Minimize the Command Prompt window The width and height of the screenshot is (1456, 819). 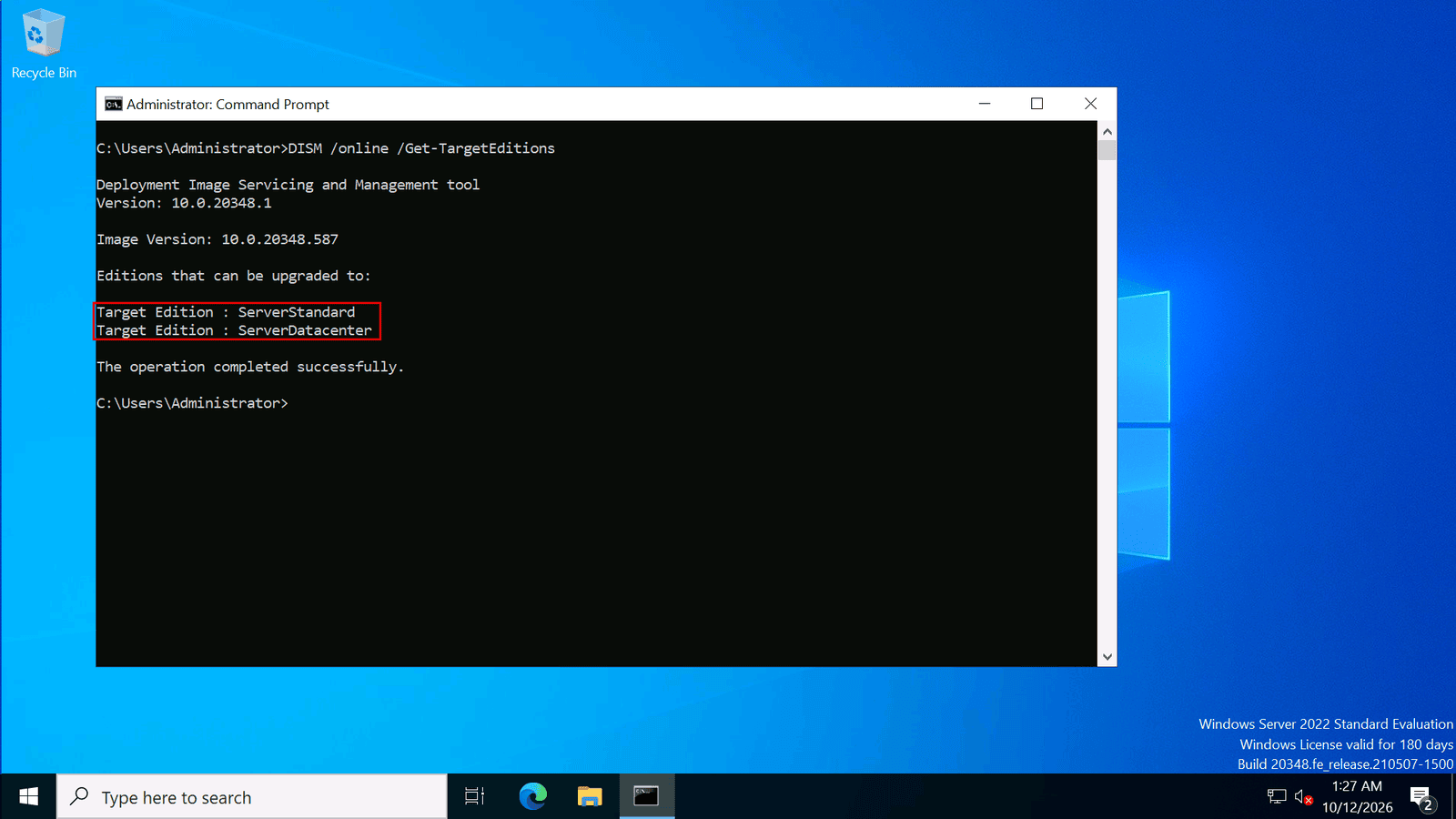[985, 104]
